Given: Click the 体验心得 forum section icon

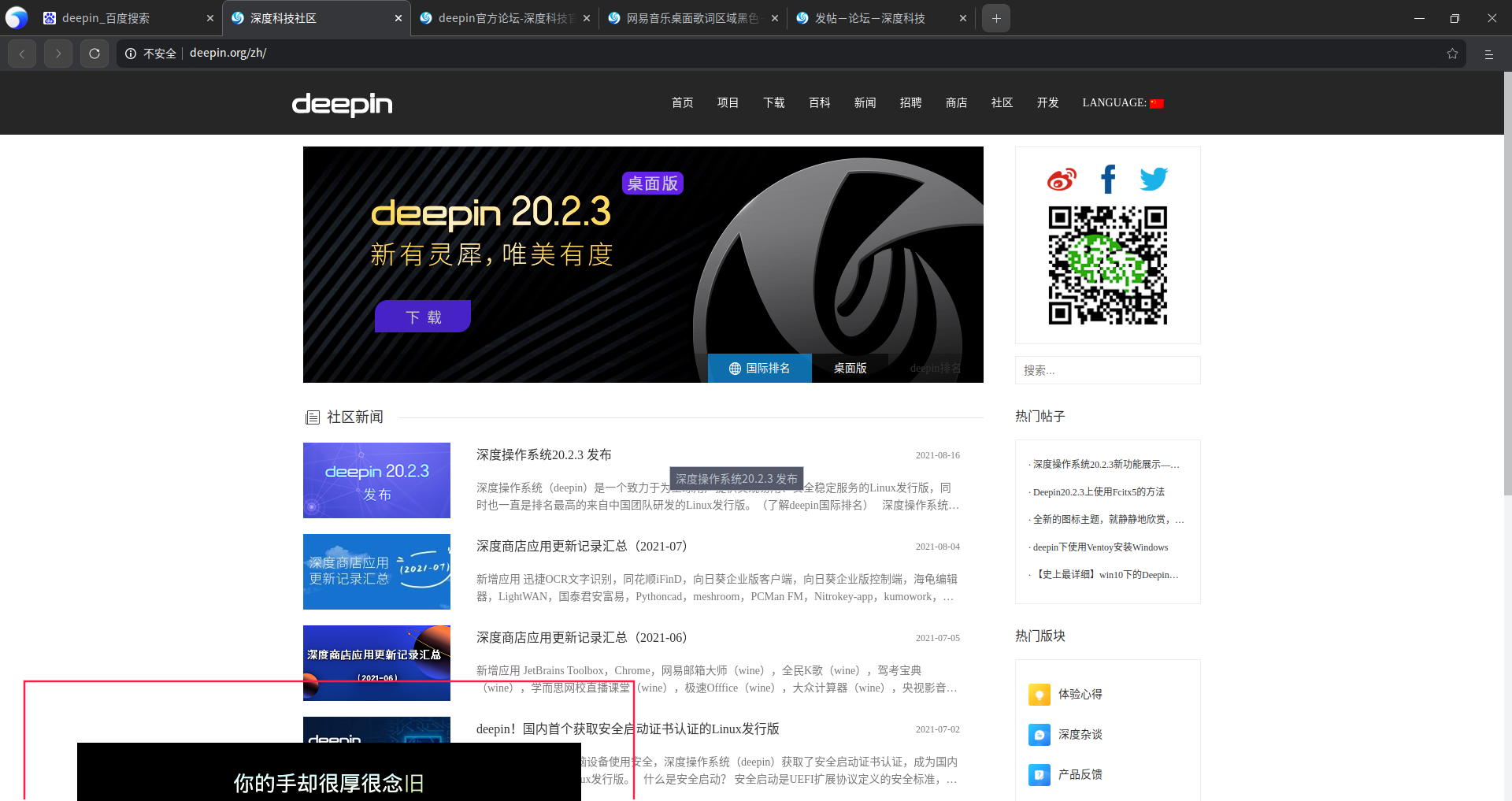Looking at the screenshot, I should pos(1039,695).
